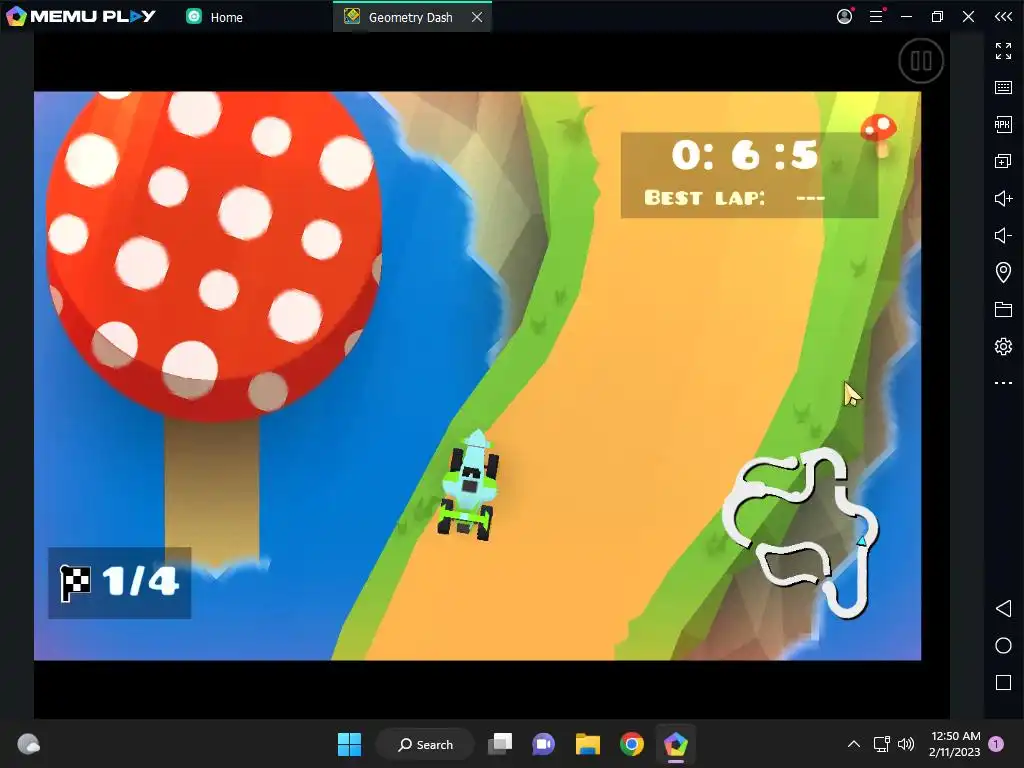Toggle fullscreen mode in MEmu sidebar

coord(1003,51)
